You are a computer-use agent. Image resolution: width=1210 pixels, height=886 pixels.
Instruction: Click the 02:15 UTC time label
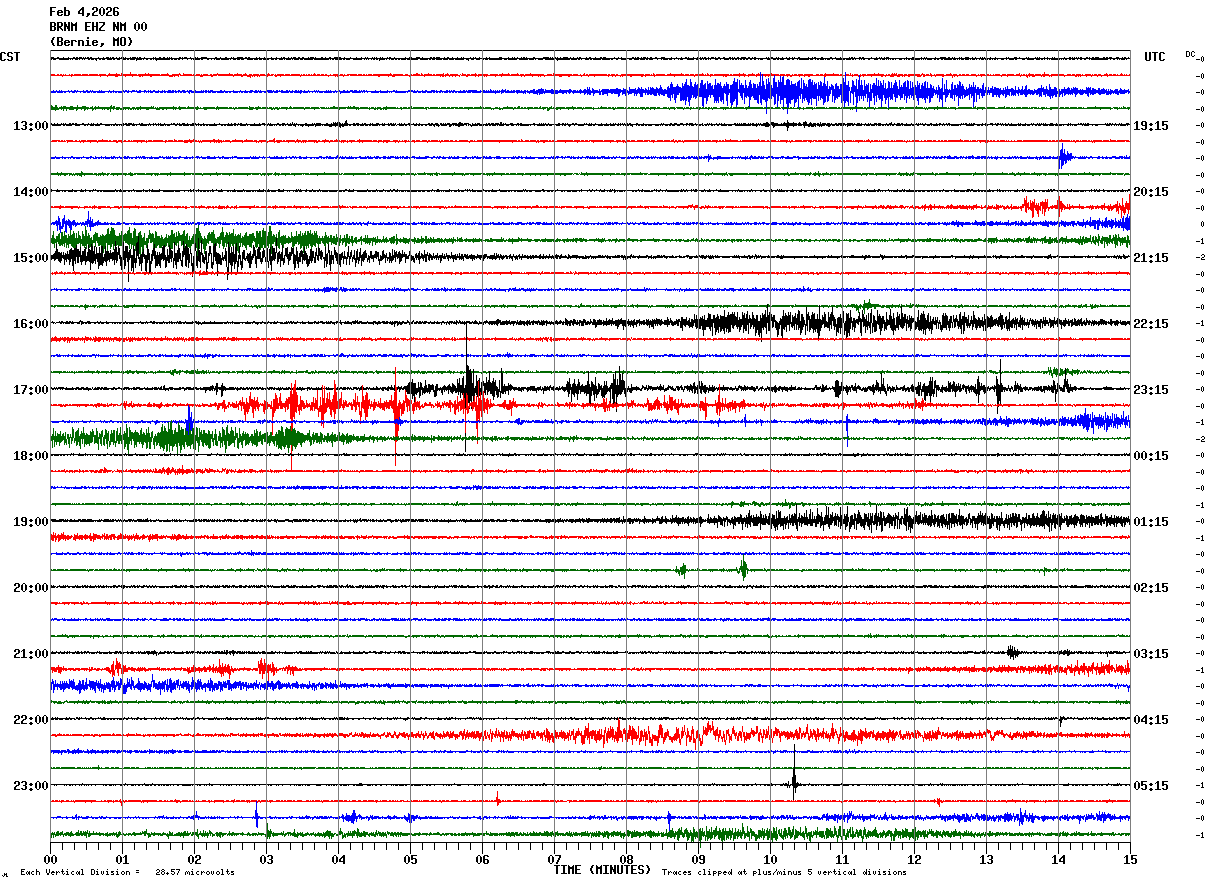click(1151, 588)
